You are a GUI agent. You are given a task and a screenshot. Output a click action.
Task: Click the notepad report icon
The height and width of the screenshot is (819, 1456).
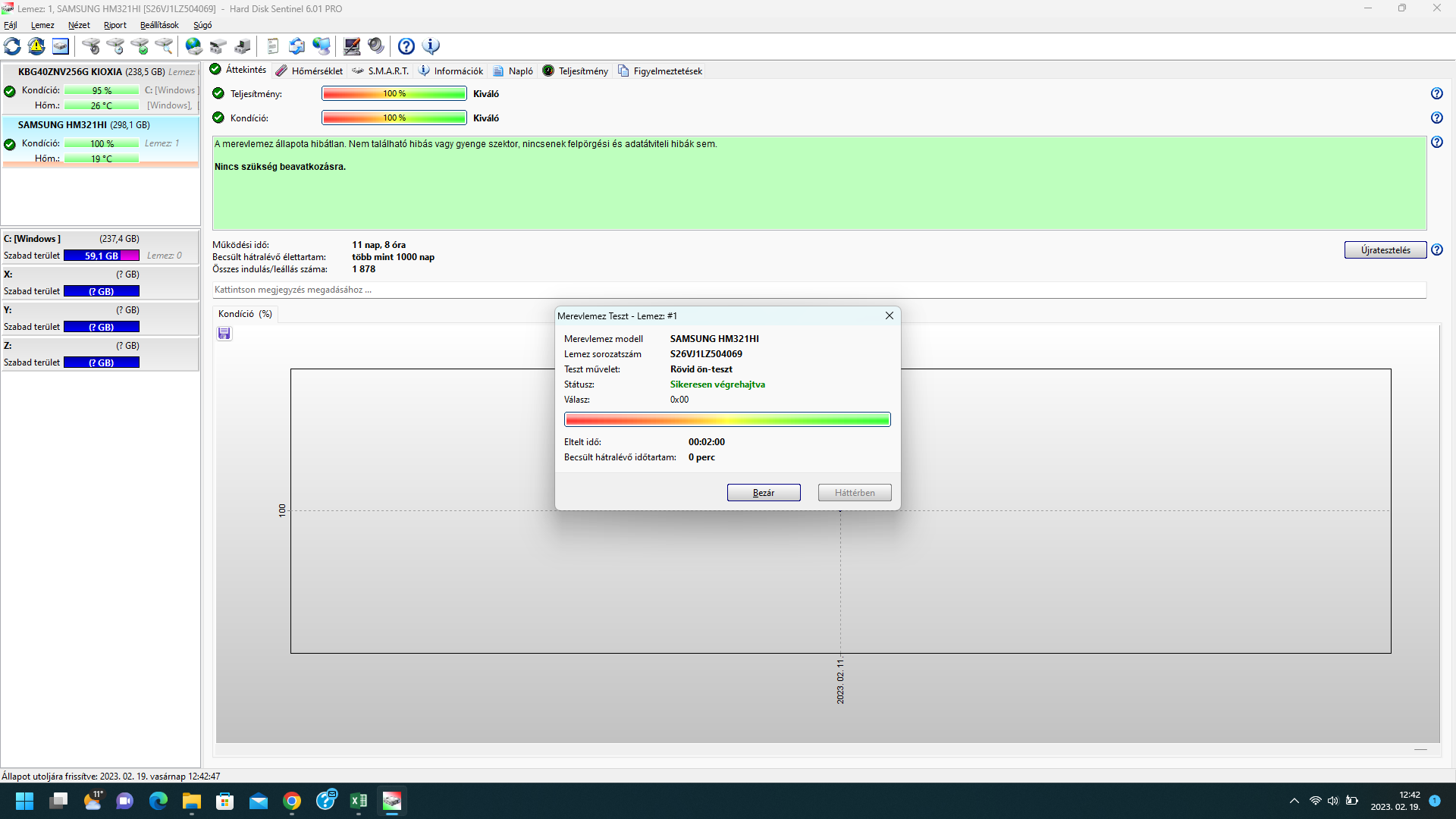tap(273, 46)
